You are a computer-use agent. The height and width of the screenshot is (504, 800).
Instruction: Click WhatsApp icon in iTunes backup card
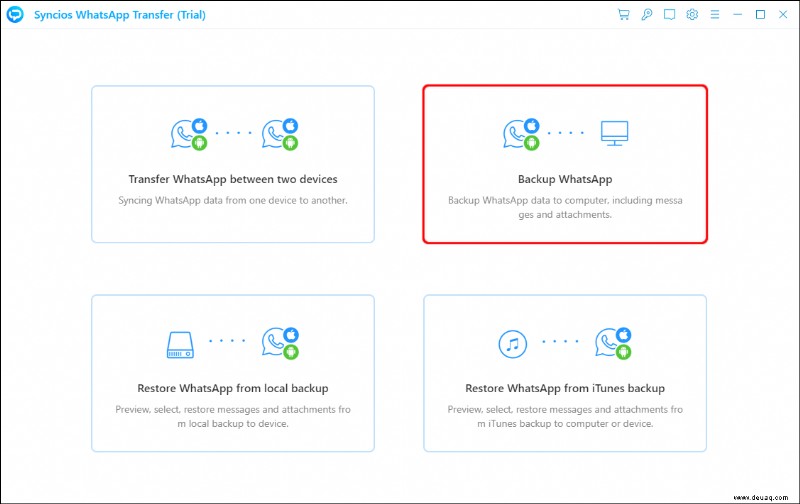point(613,343)
